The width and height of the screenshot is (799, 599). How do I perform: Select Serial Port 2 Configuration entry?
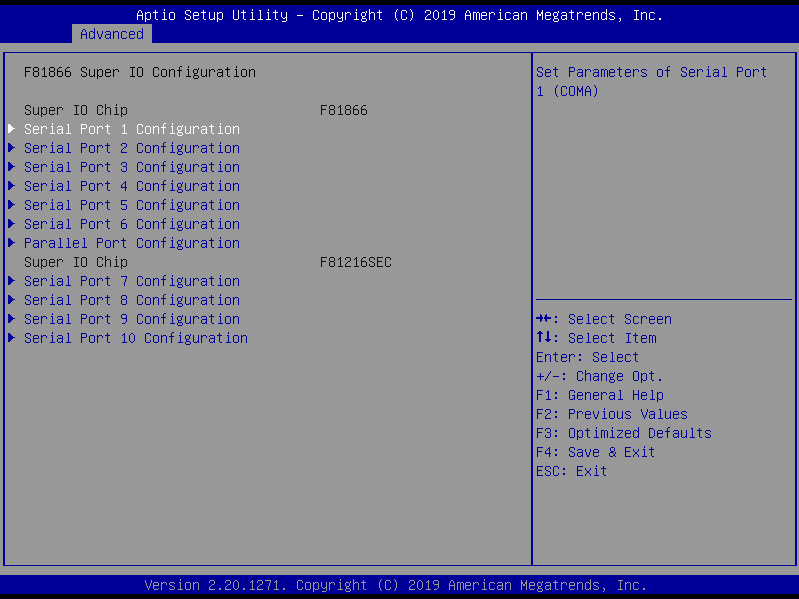pyautogui.click(x=132, y=148)
